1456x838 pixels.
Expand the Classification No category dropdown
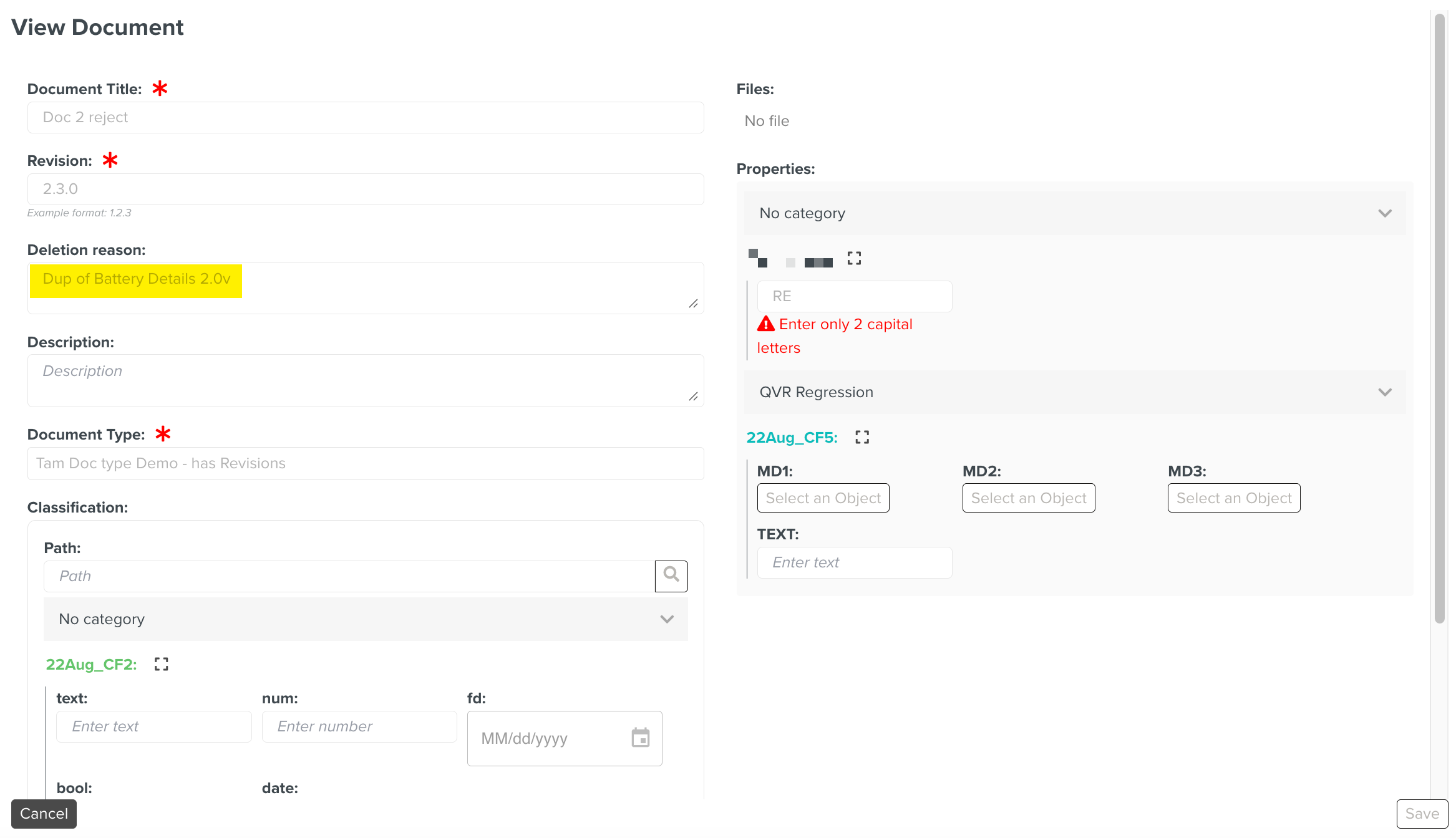pos(667,619)
